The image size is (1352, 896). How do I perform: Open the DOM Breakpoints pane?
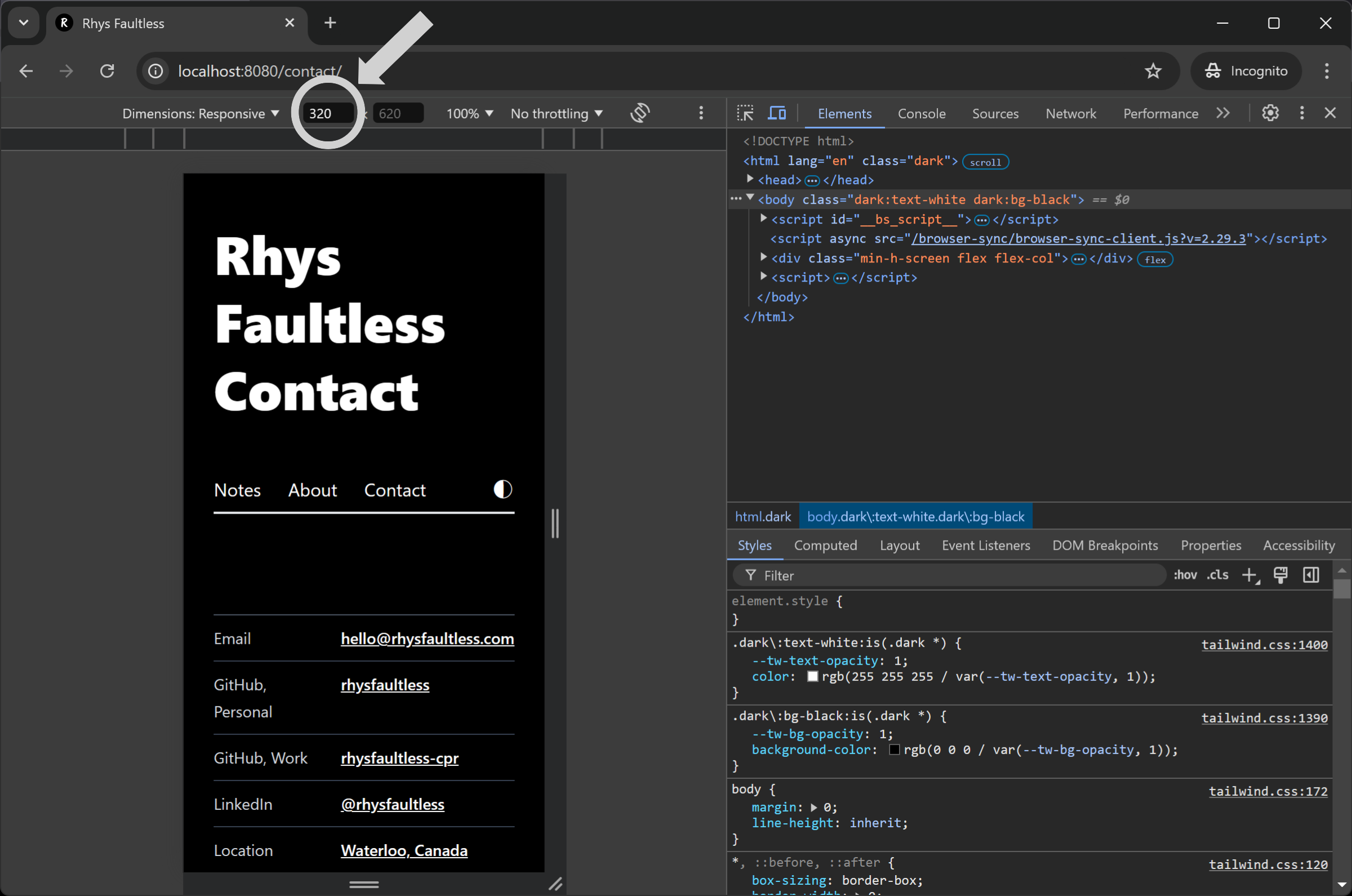1105,545
